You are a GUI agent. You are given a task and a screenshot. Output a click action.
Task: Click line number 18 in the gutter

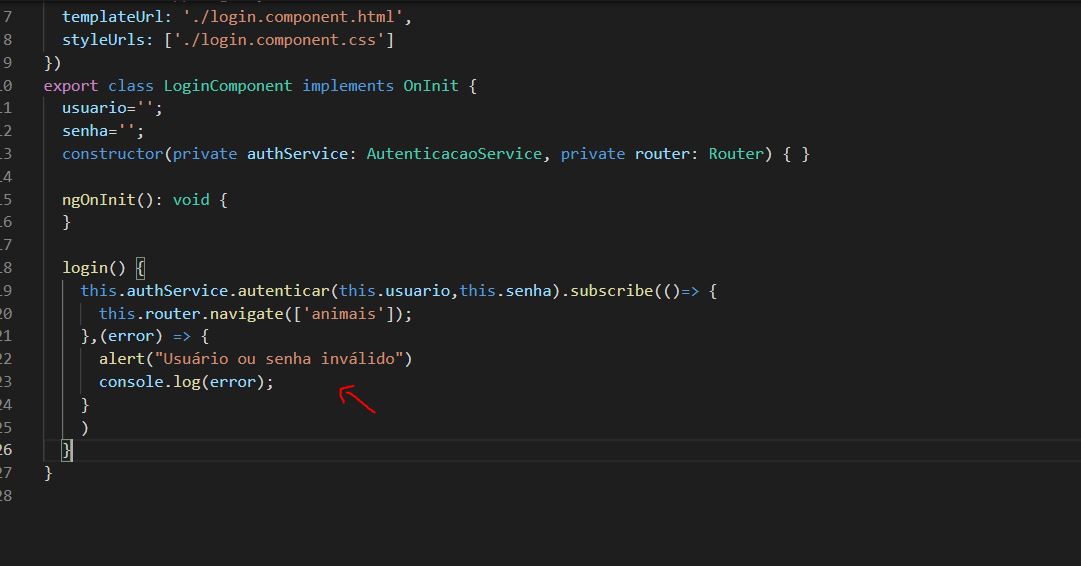tap(6, 268)
